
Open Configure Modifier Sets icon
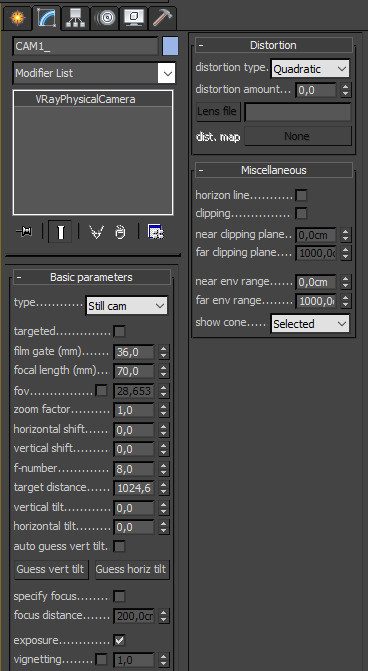click(x=157, y=232)
